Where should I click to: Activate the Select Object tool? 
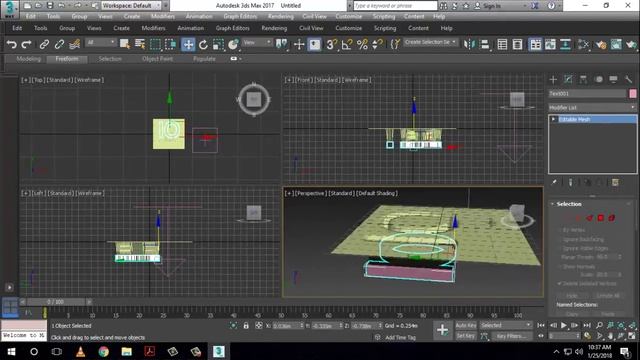(124, 44)
